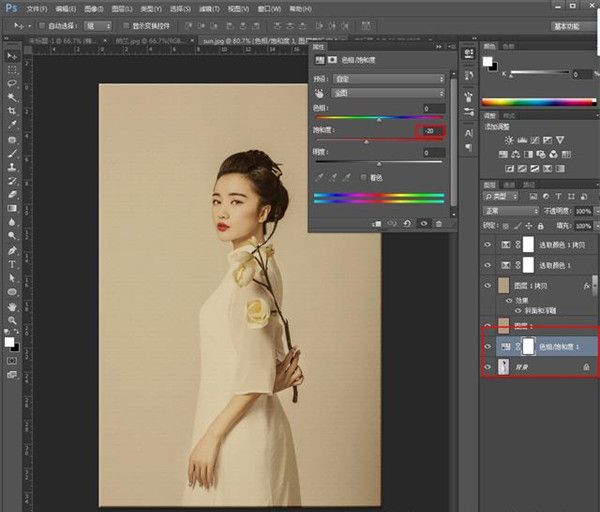
Task: Collapse the fx effects on 图层 1 拷贝
Action: tap(587, 285)
